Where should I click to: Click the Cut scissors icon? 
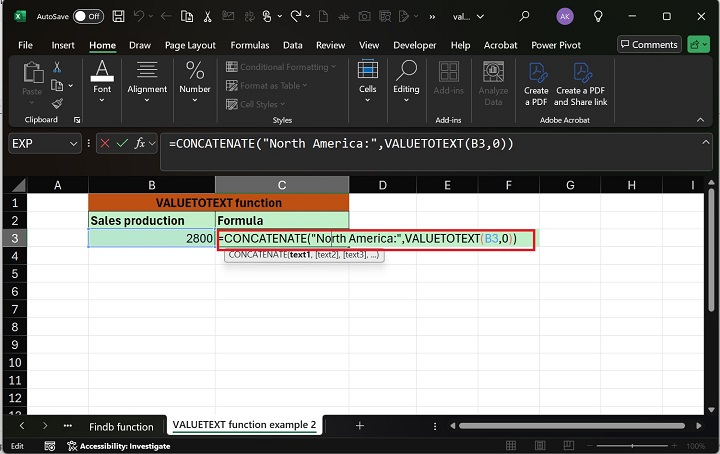57,67
